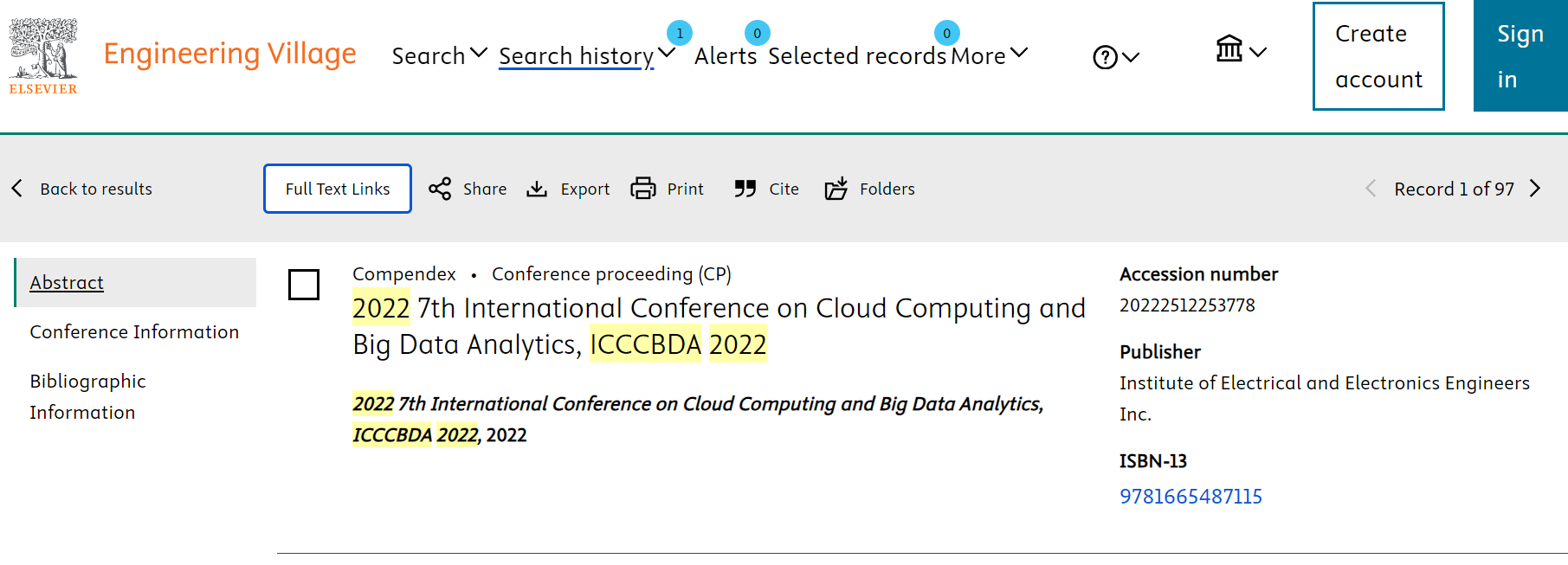The height and width of the screenshot is (565, 1568).
Task: Open the help question mark icon
Action: coord(1105,57)
